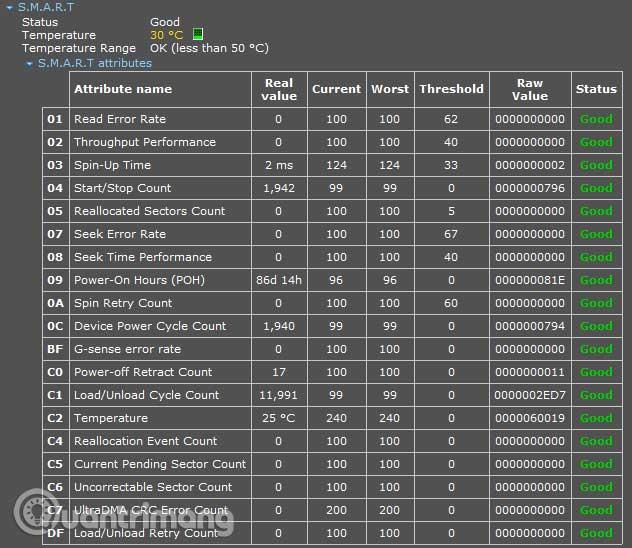Select the 30 °C temperature value

166,35
